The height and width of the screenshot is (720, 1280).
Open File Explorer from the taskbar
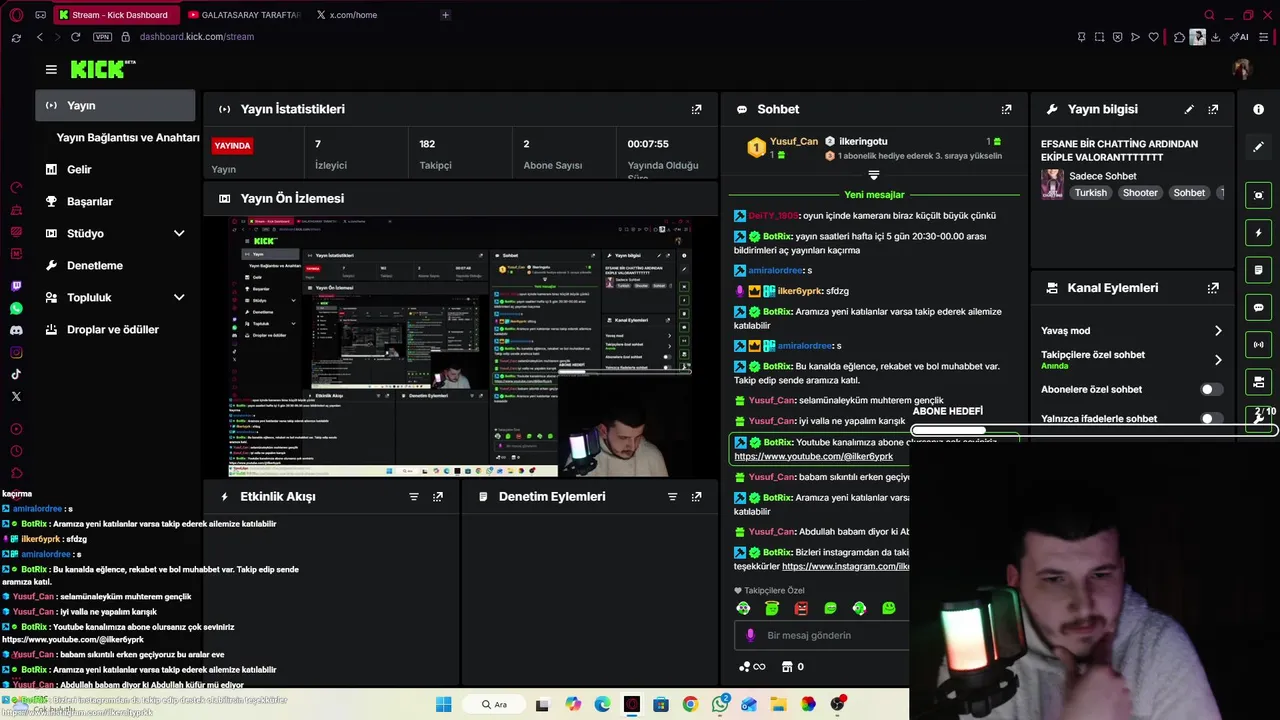coord(778,704)
